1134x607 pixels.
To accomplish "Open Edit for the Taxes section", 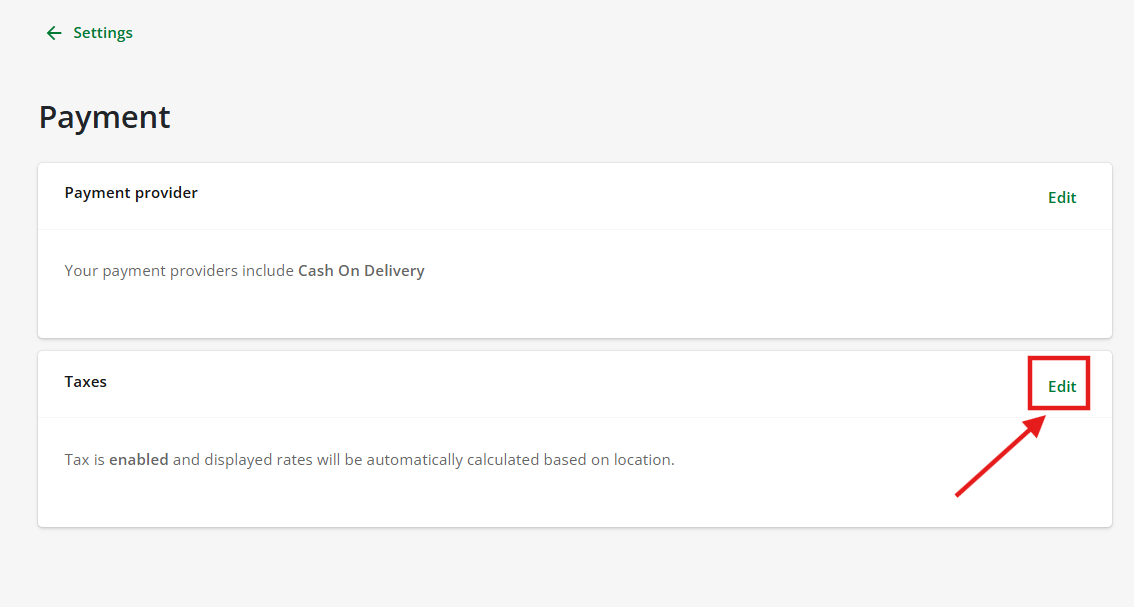I will click(x=1062, y=386).
